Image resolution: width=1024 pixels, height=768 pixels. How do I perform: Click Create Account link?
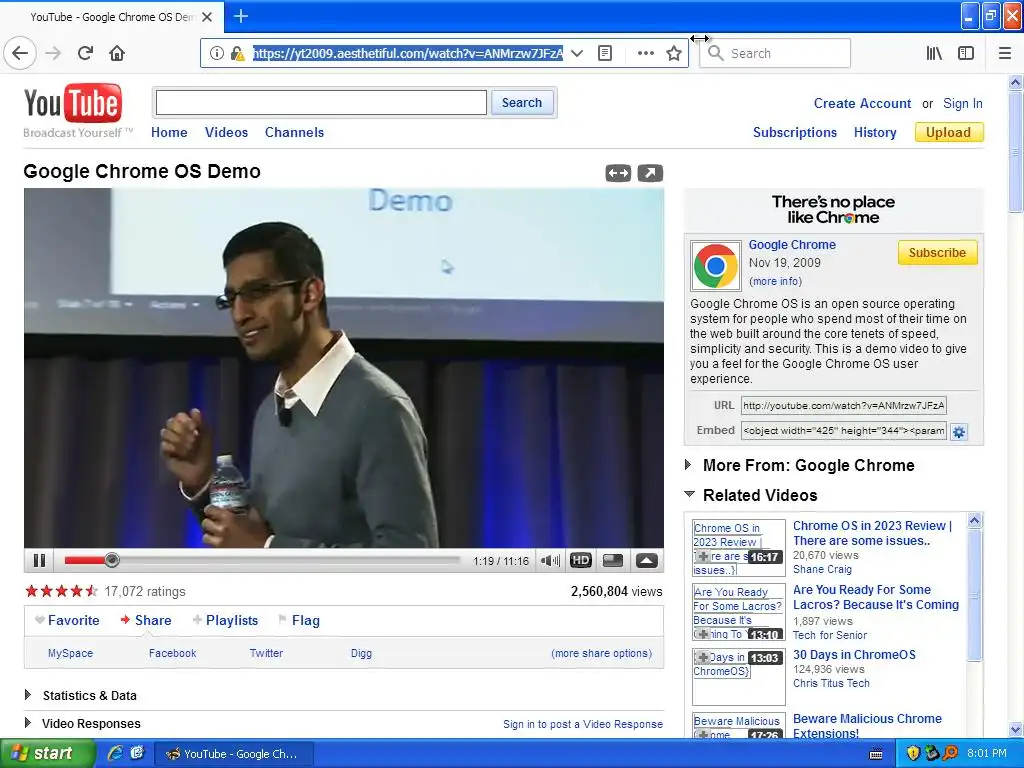(862, 103)
